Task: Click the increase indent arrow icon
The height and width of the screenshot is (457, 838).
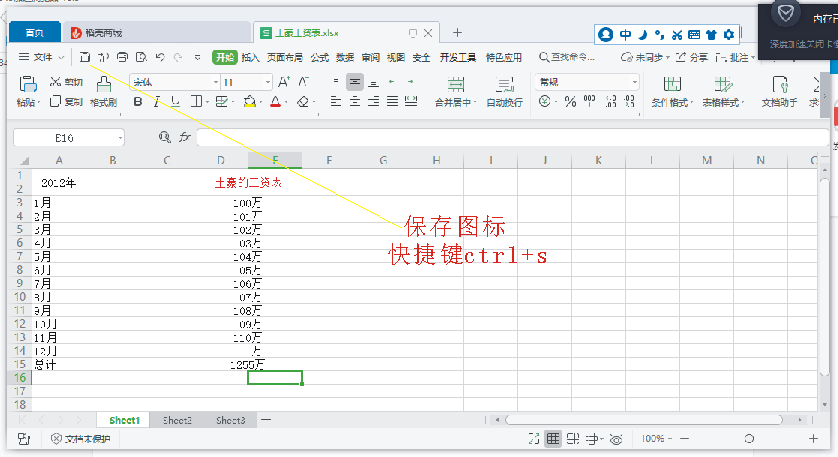Action: (x=410, y=81)
